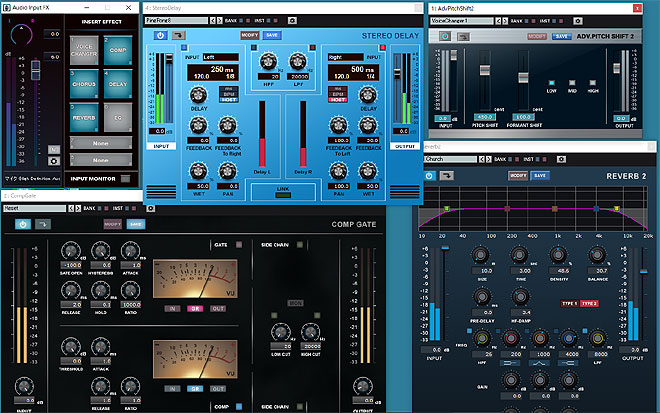The height and width of the screenshot is (413, 660).
Task: Open the Comp Gate settings gear
Action: [150, 208]
